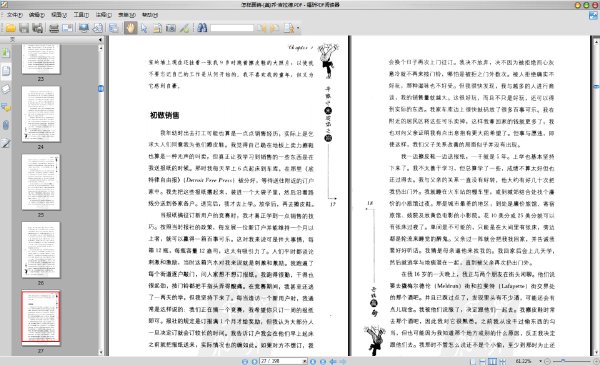Switch to facing pages layout

tap(492, 361)
